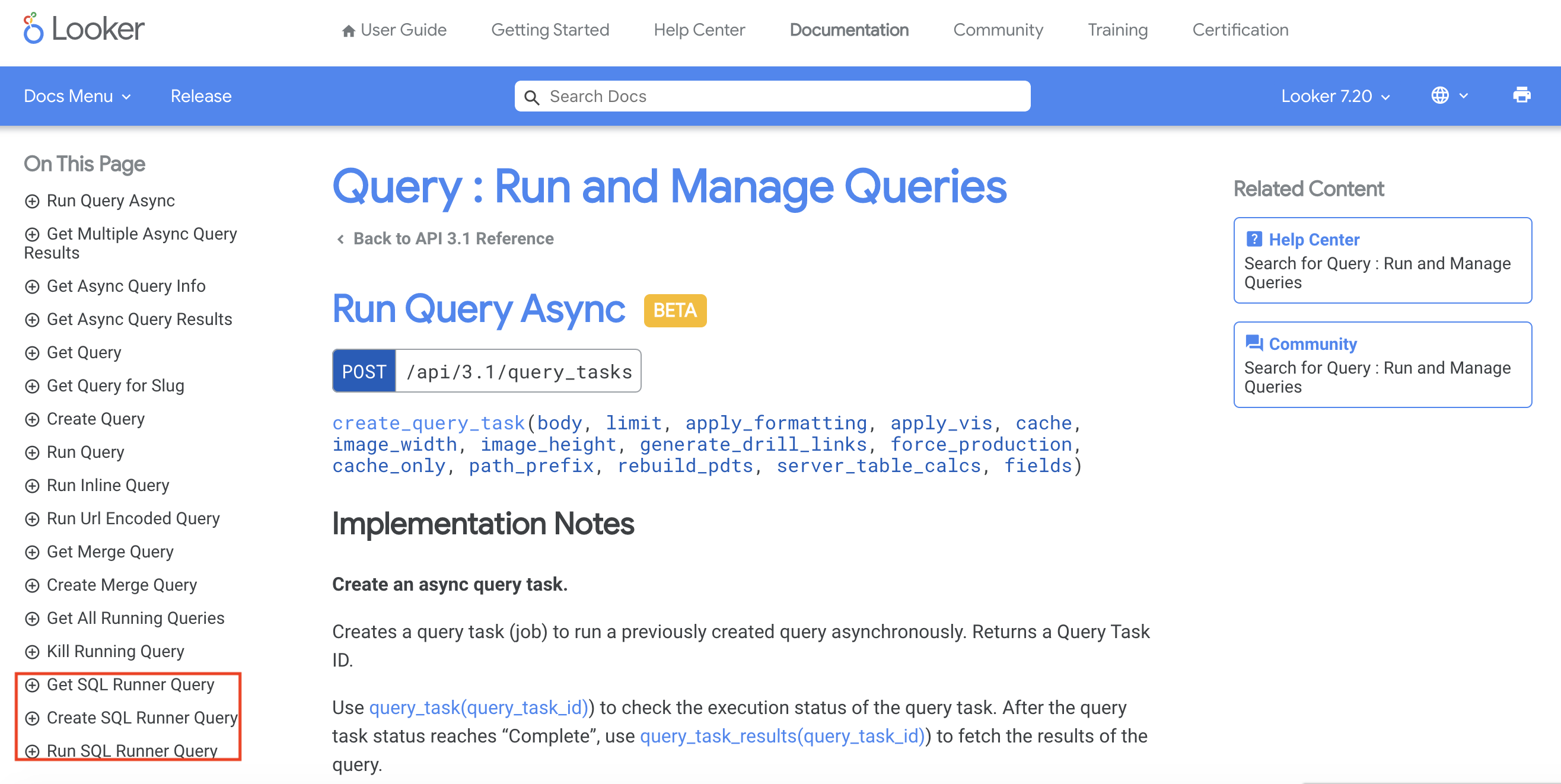Expand Run Url Encoded Query icon
Screen dimensions: 1561x784
32,520
